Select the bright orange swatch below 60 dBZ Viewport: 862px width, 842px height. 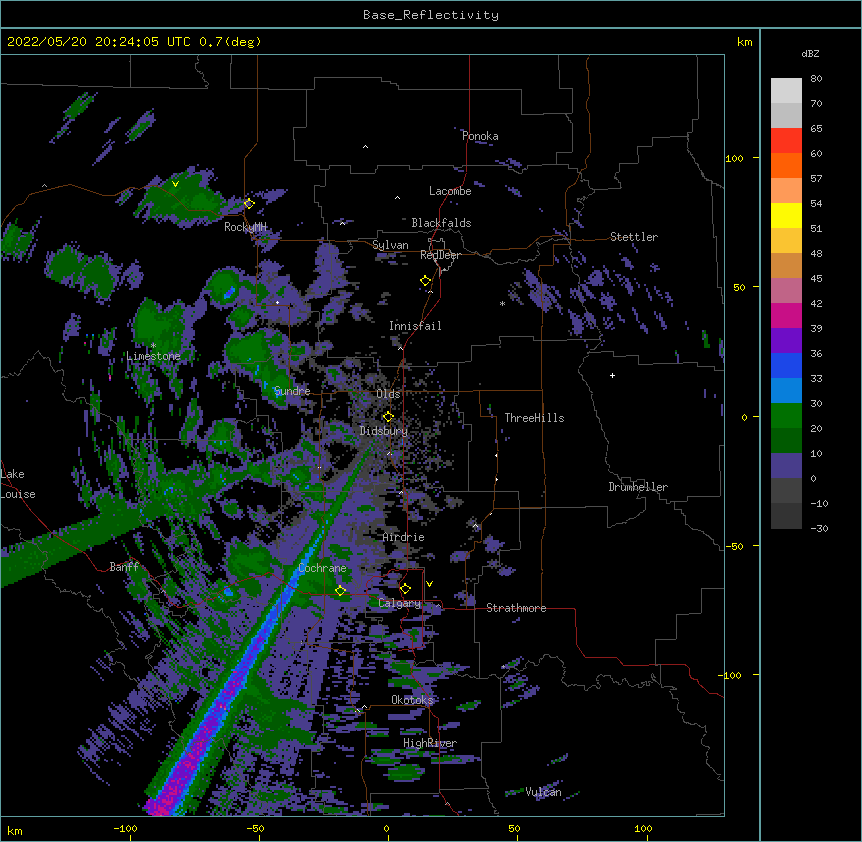[786, 165]
